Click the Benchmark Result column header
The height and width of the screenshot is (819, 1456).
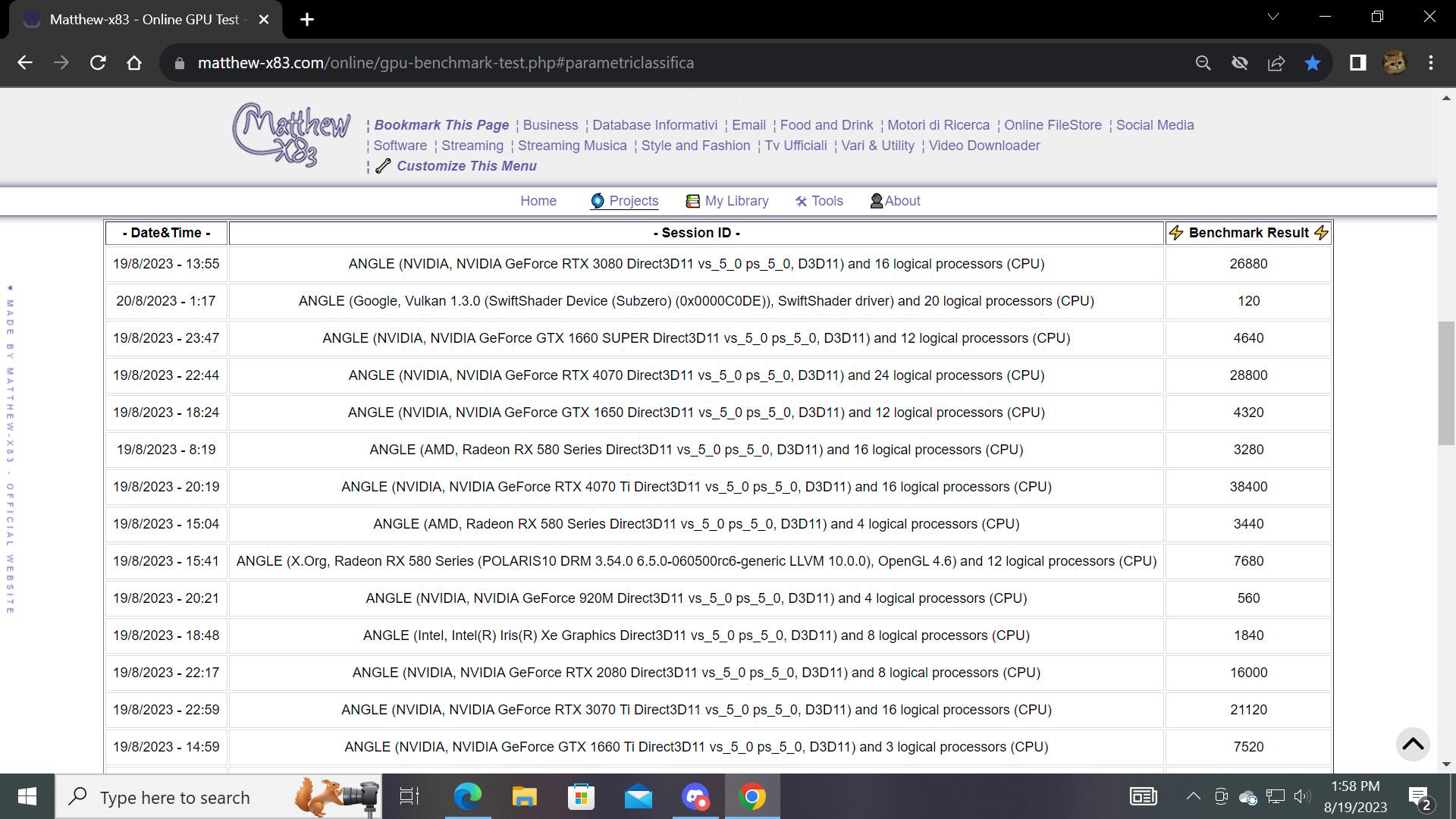point(1248,233)
